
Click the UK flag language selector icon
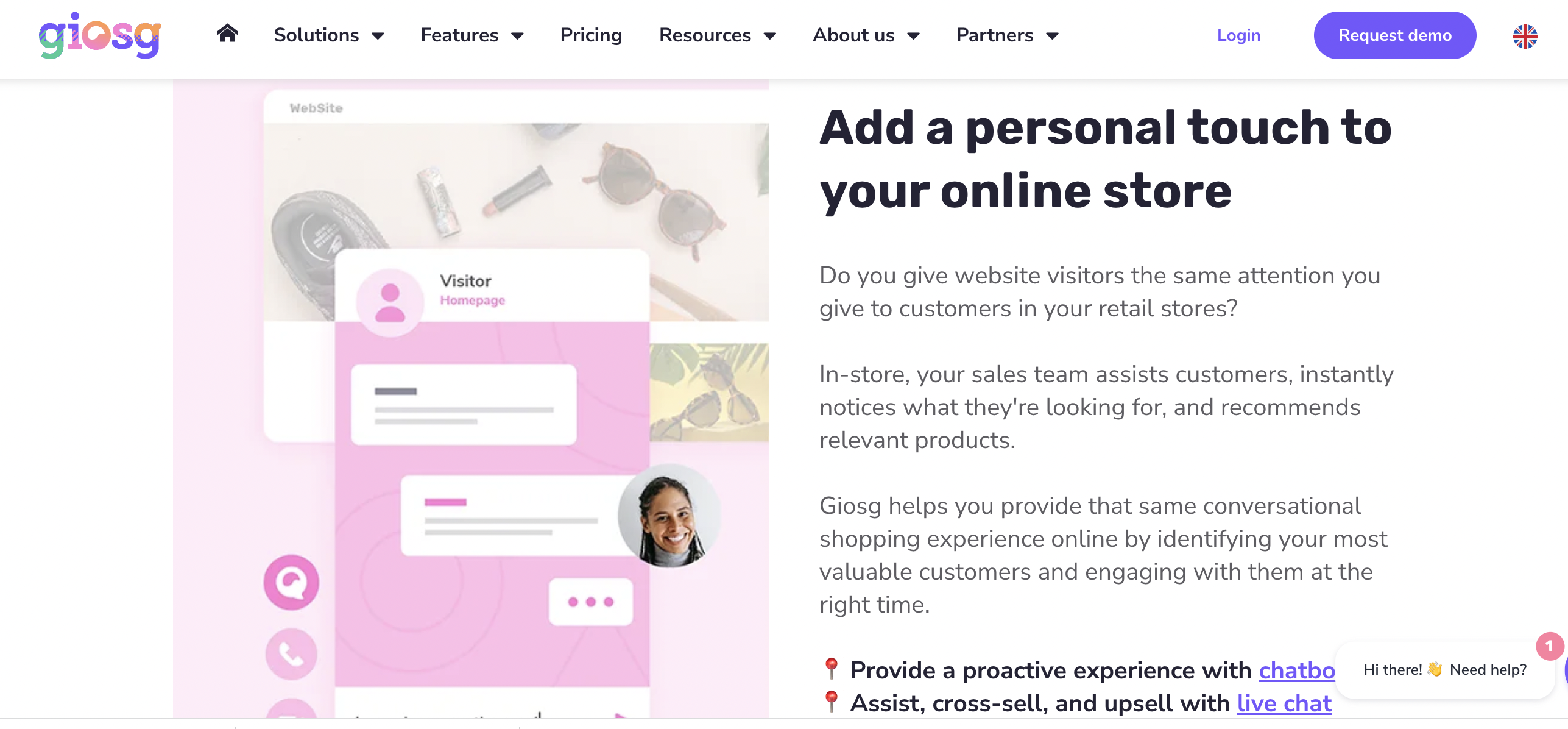1527,36
